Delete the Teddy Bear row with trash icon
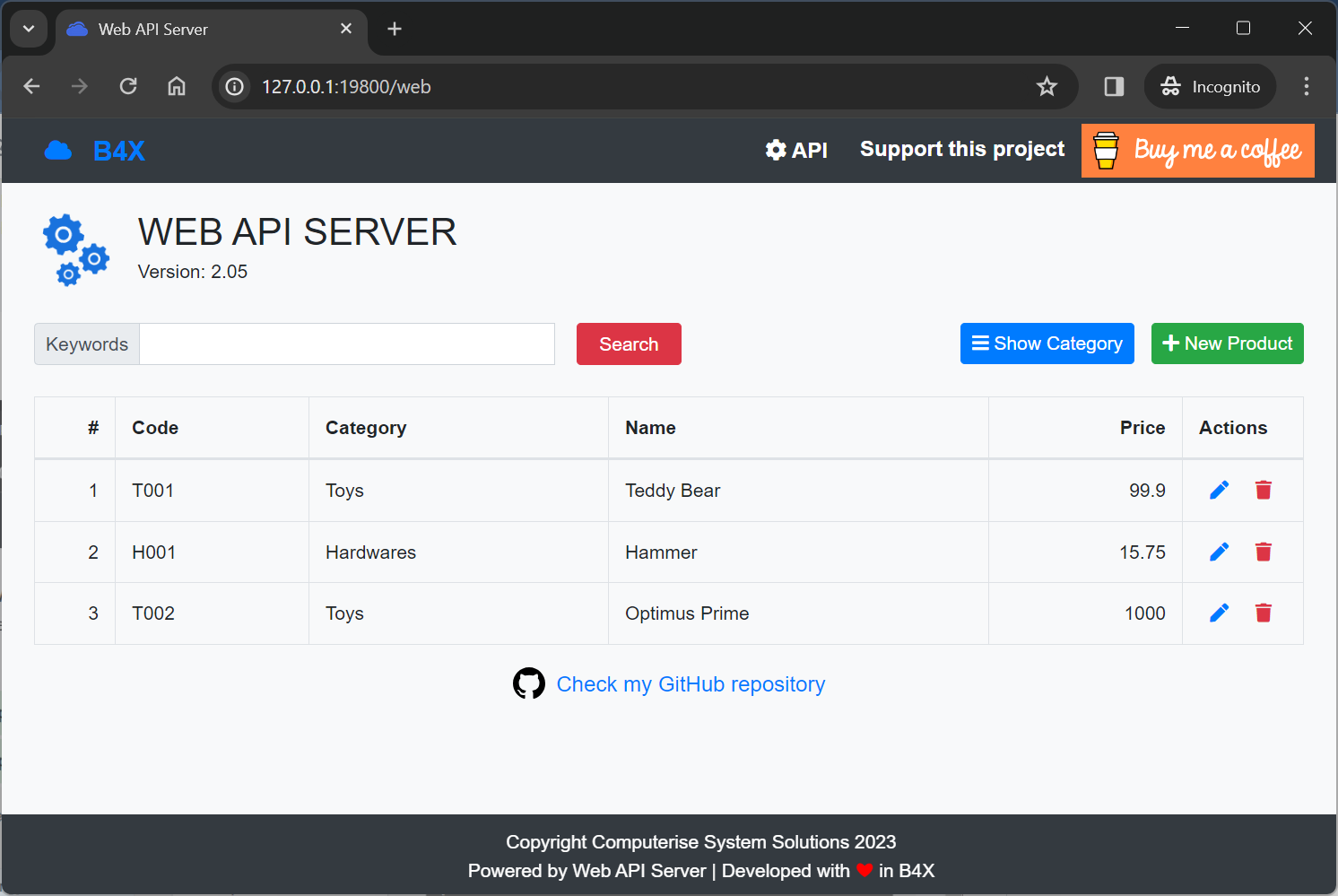Screen dimensions: 1338x896 (x=1264, y=490)
